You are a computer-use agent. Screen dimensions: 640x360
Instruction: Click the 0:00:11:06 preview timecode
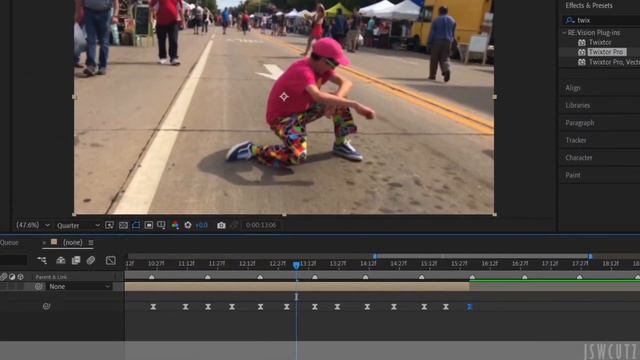[261, 225]
